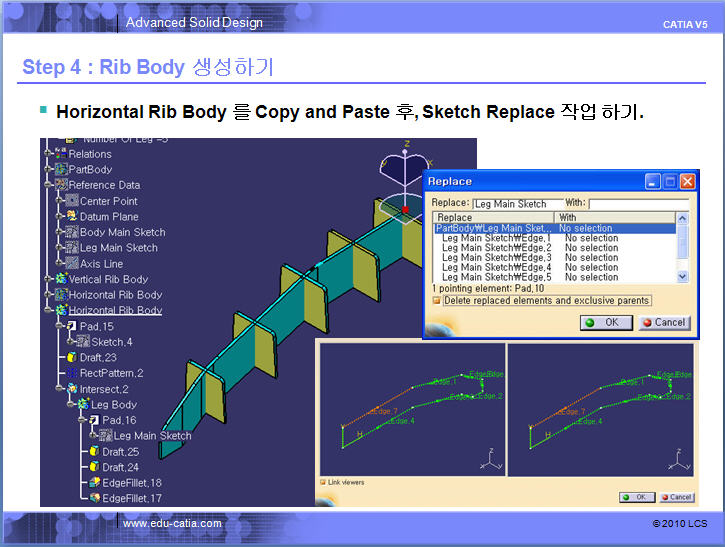This screenshot has height=547, width=725.
Task: Expand the PartBody tree node
Action: [47, 170]
